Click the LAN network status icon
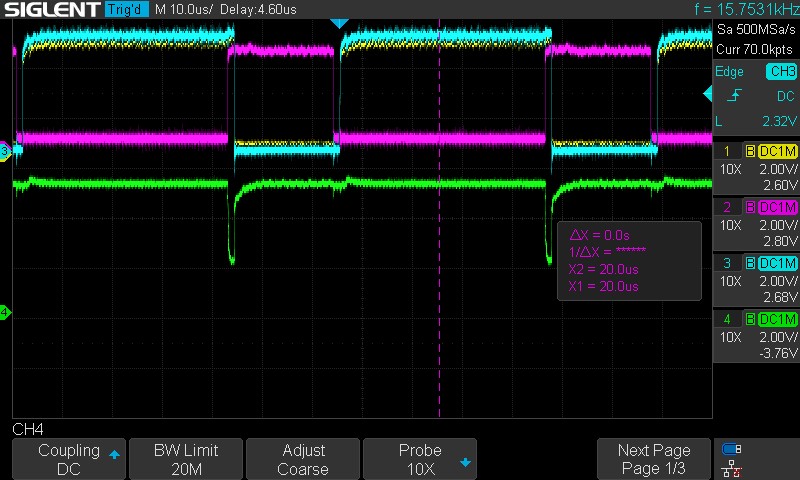 point(731,468)
